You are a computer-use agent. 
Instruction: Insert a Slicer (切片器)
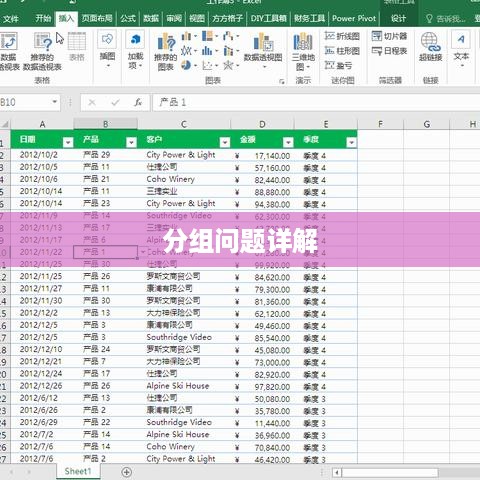389,36
